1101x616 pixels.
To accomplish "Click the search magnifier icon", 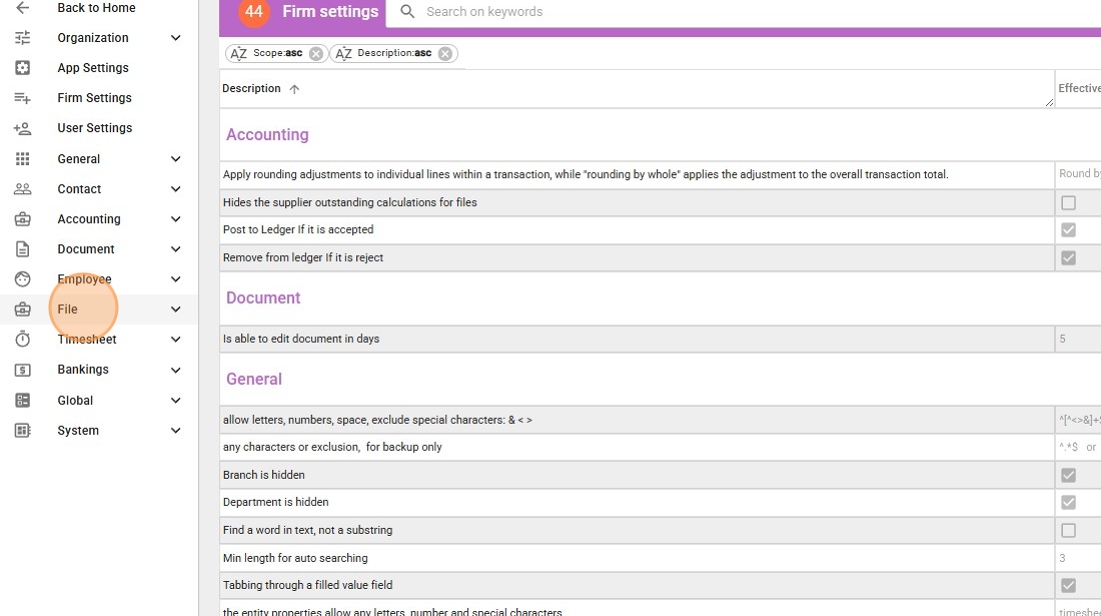I will pos(407,12).
